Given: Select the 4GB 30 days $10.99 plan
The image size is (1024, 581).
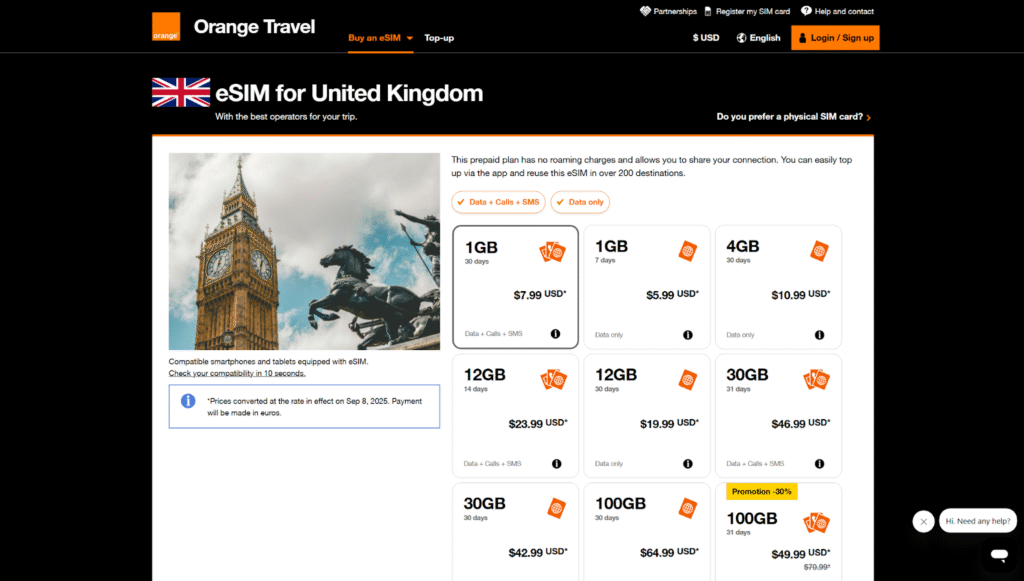Looking at the screenshot, I should point(778,287).
